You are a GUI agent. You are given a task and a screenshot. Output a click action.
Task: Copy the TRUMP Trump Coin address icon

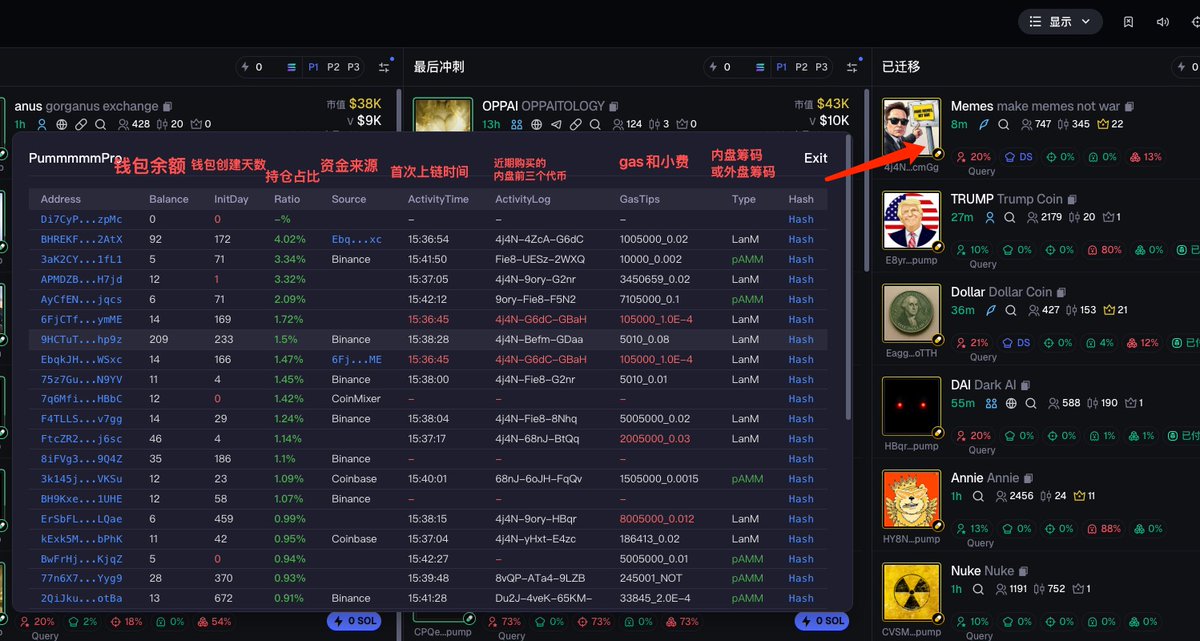click(x=1074, y=199)
